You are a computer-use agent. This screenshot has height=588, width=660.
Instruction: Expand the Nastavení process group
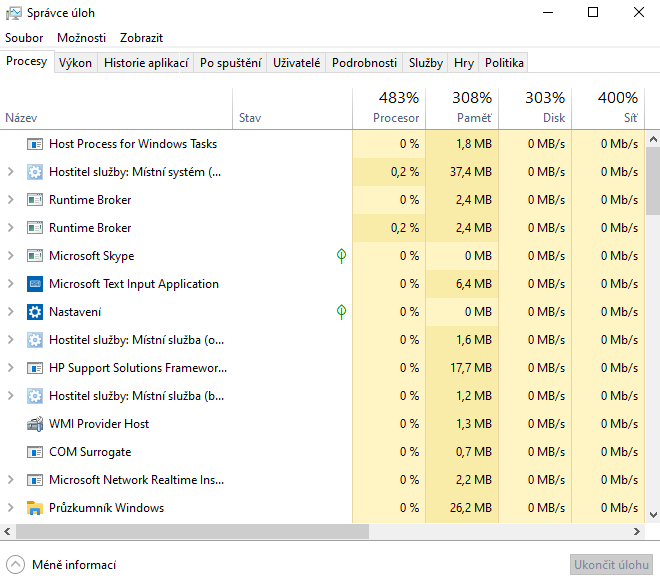[11, 311]
